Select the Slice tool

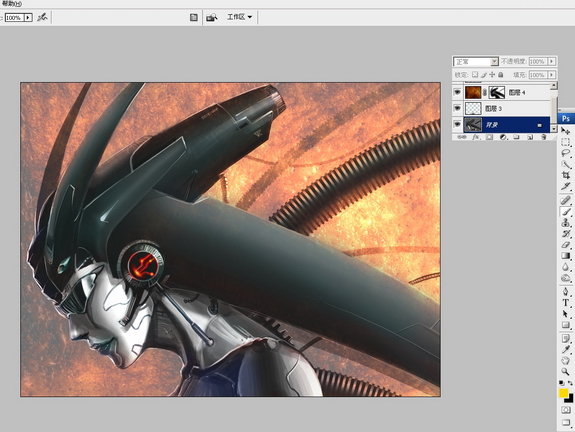click(x=565, y=186)
